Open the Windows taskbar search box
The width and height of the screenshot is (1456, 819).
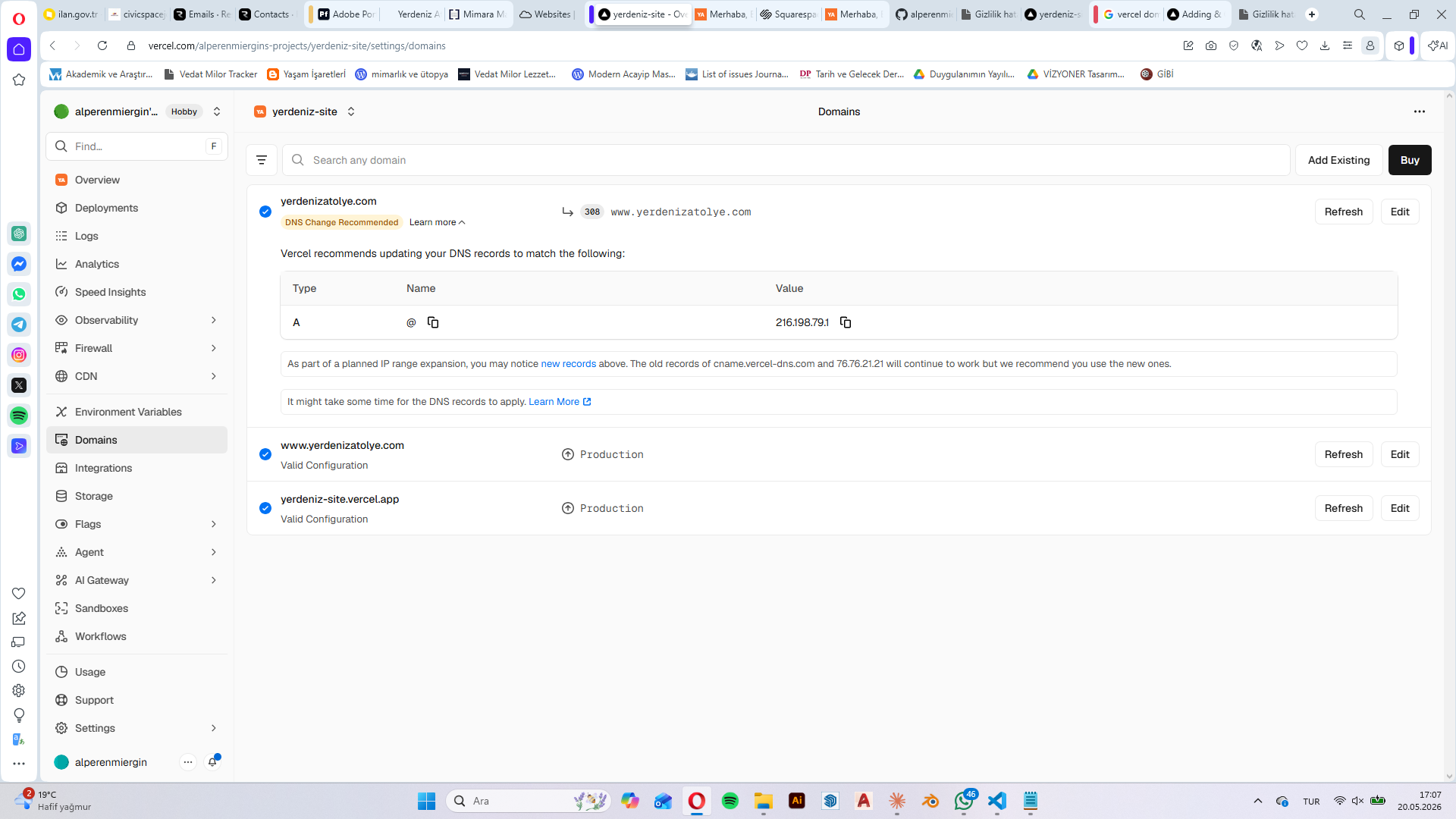pos(529,801)
